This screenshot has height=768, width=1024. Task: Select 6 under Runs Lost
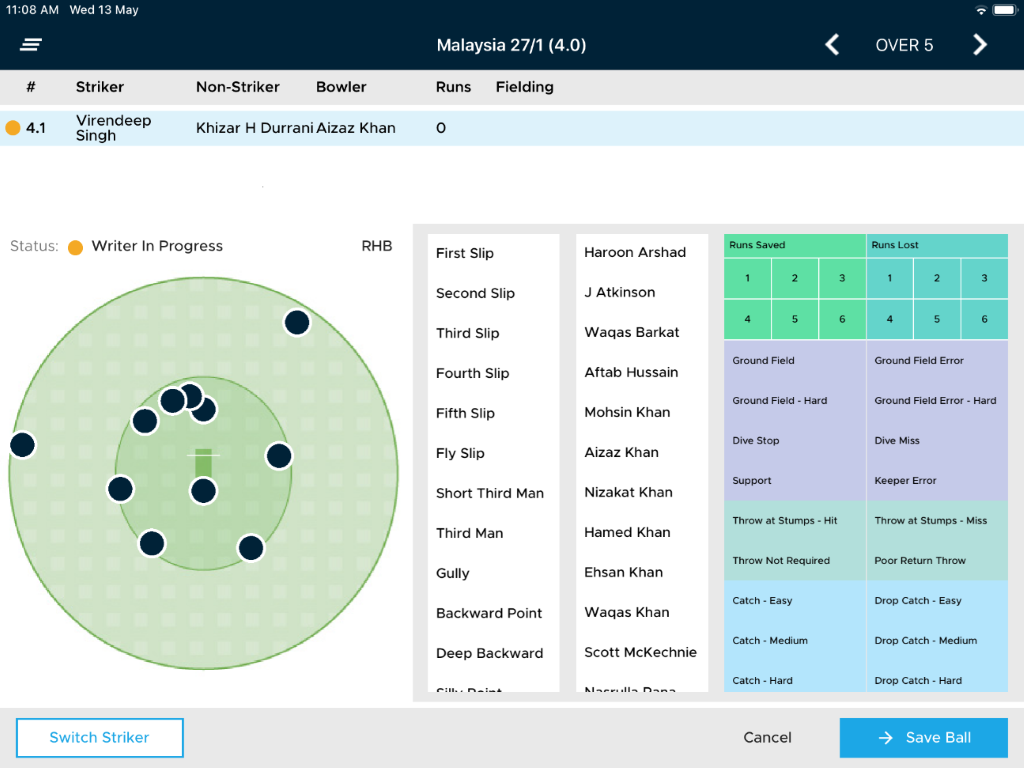[x=984, y=320]
